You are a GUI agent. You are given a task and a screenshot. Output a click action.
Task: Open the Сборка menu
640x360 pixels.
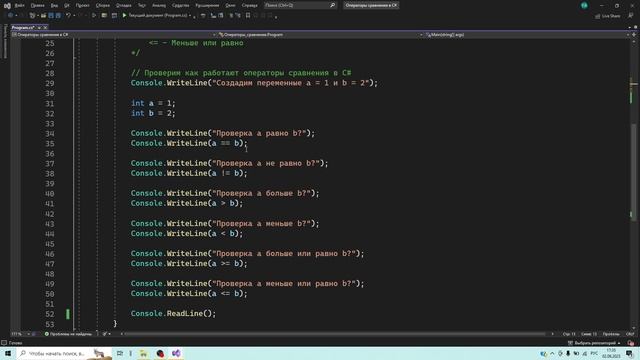point(102,5)
